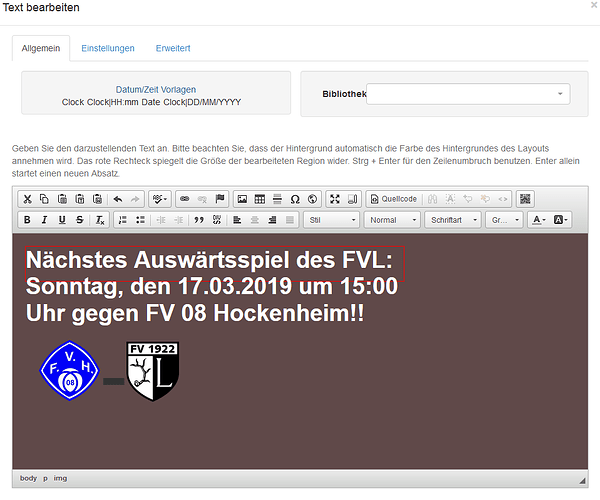The height and width of the screenshot is (500, 600).
Task: Click the Datum/Zeit Vorlagen link
Action: coord(156,90)
